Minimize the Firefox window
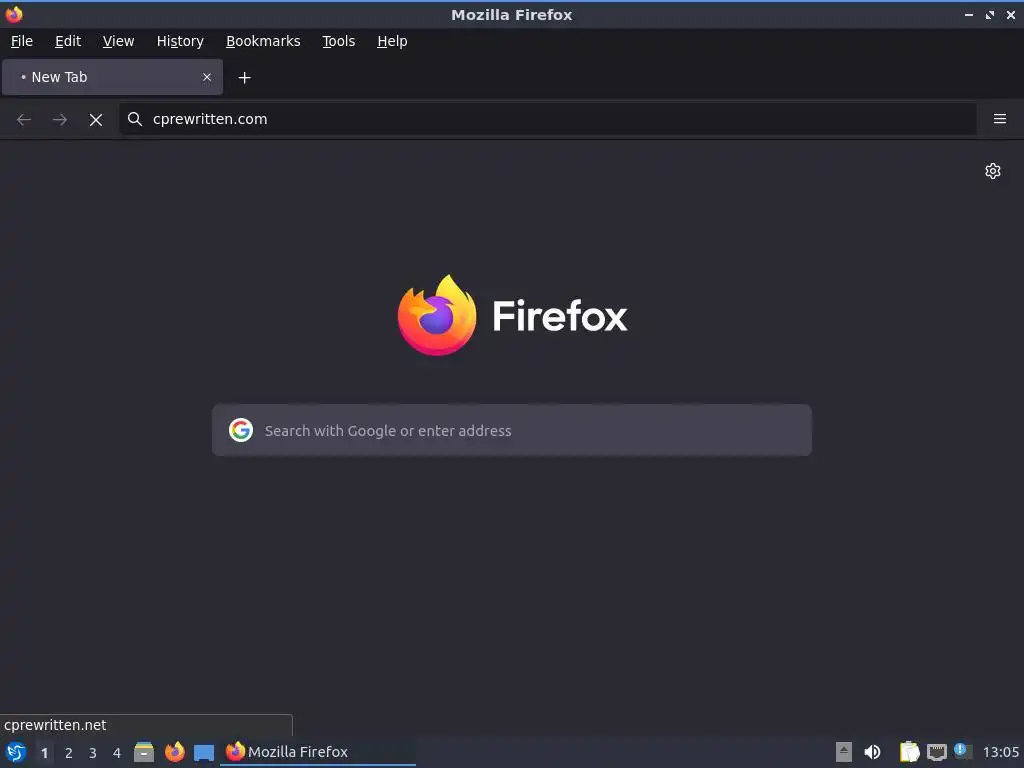This screenshot has width=1024, height=768. pos(969,14)
